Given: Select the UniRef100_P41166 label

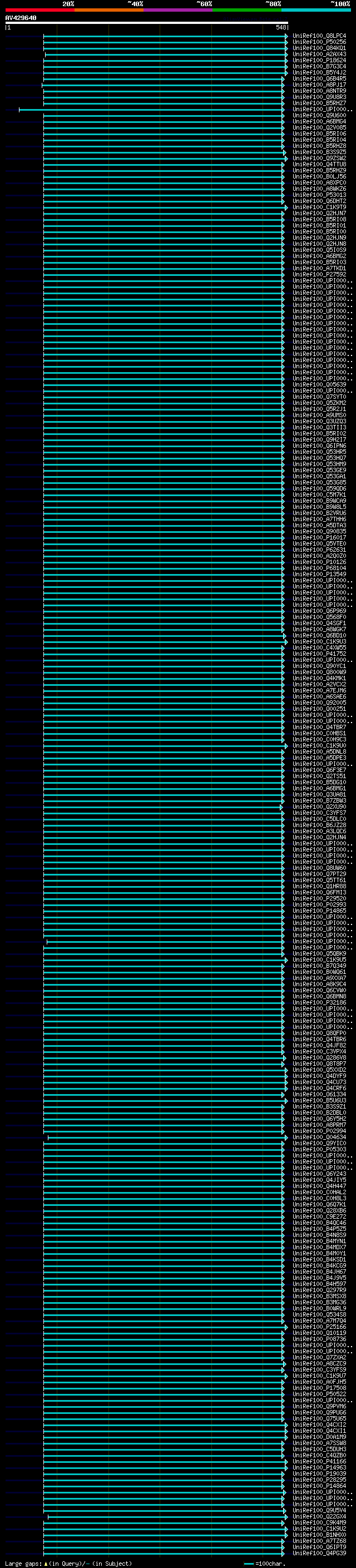Looking at the screenshot, I should (319, 1461).
